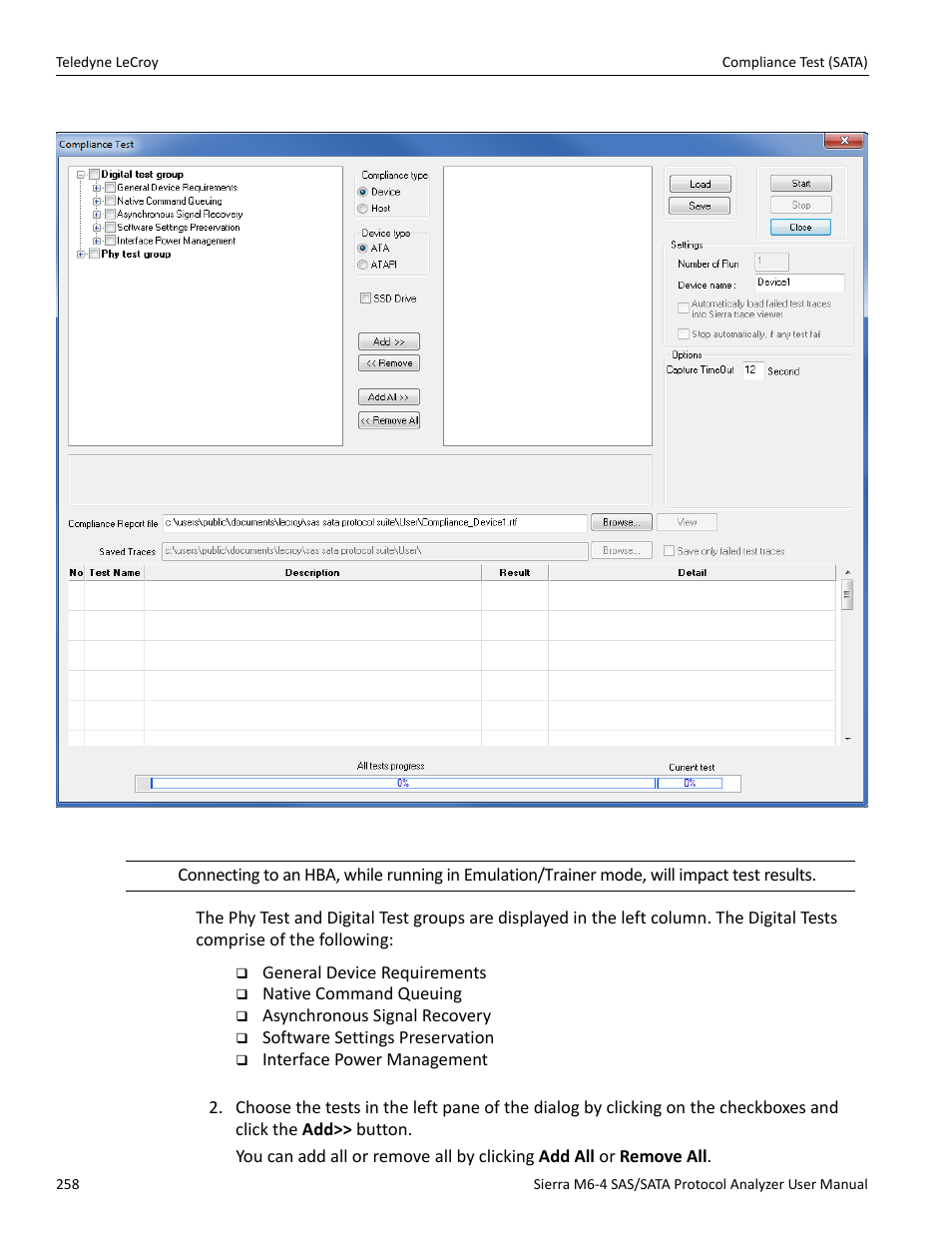This screenshot has width=952, height=1233.
Task: Click the Detail column header
Action: [692, 573]
